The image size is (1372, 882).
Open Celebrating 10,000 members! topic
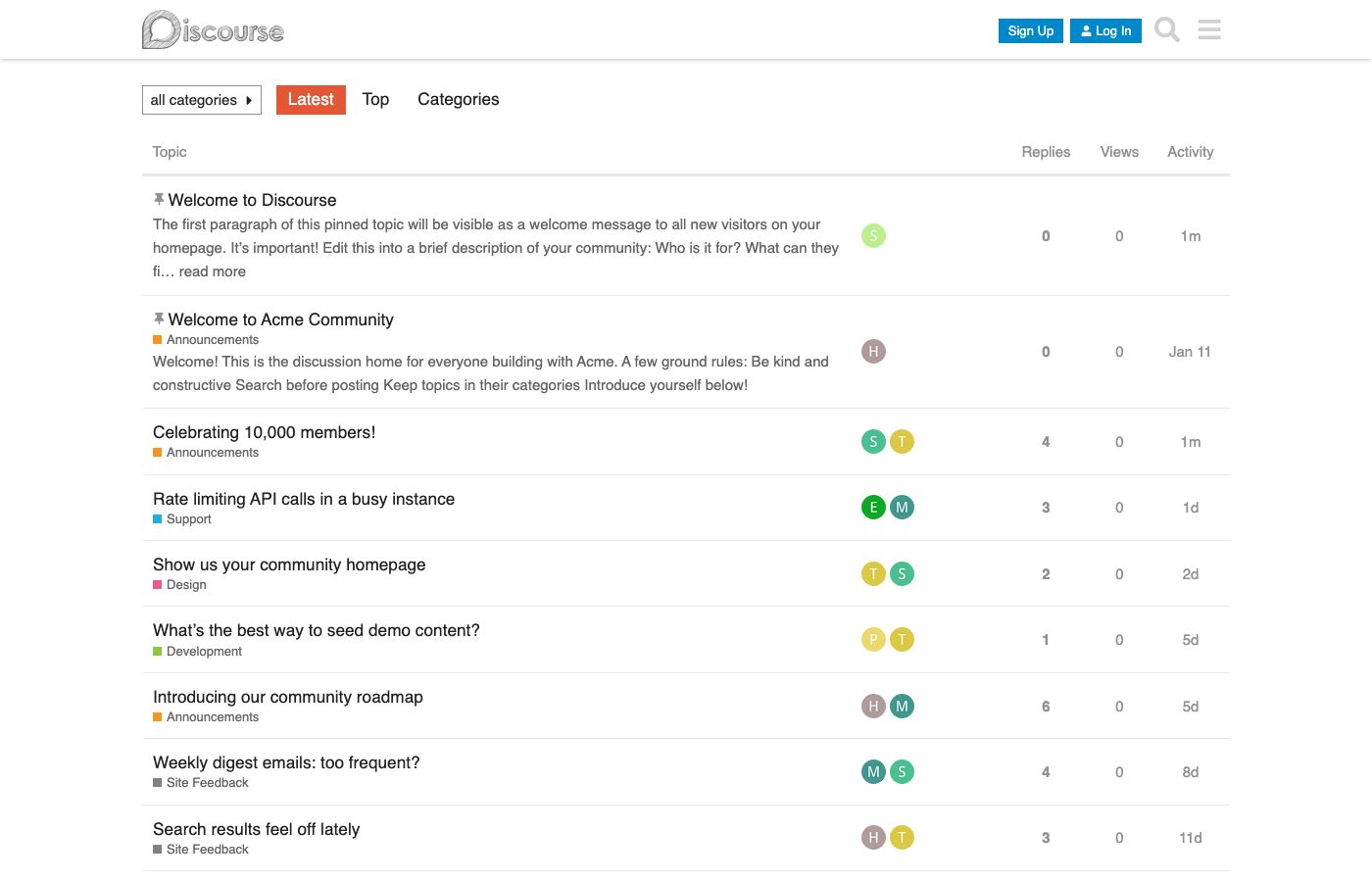[265, 432]
